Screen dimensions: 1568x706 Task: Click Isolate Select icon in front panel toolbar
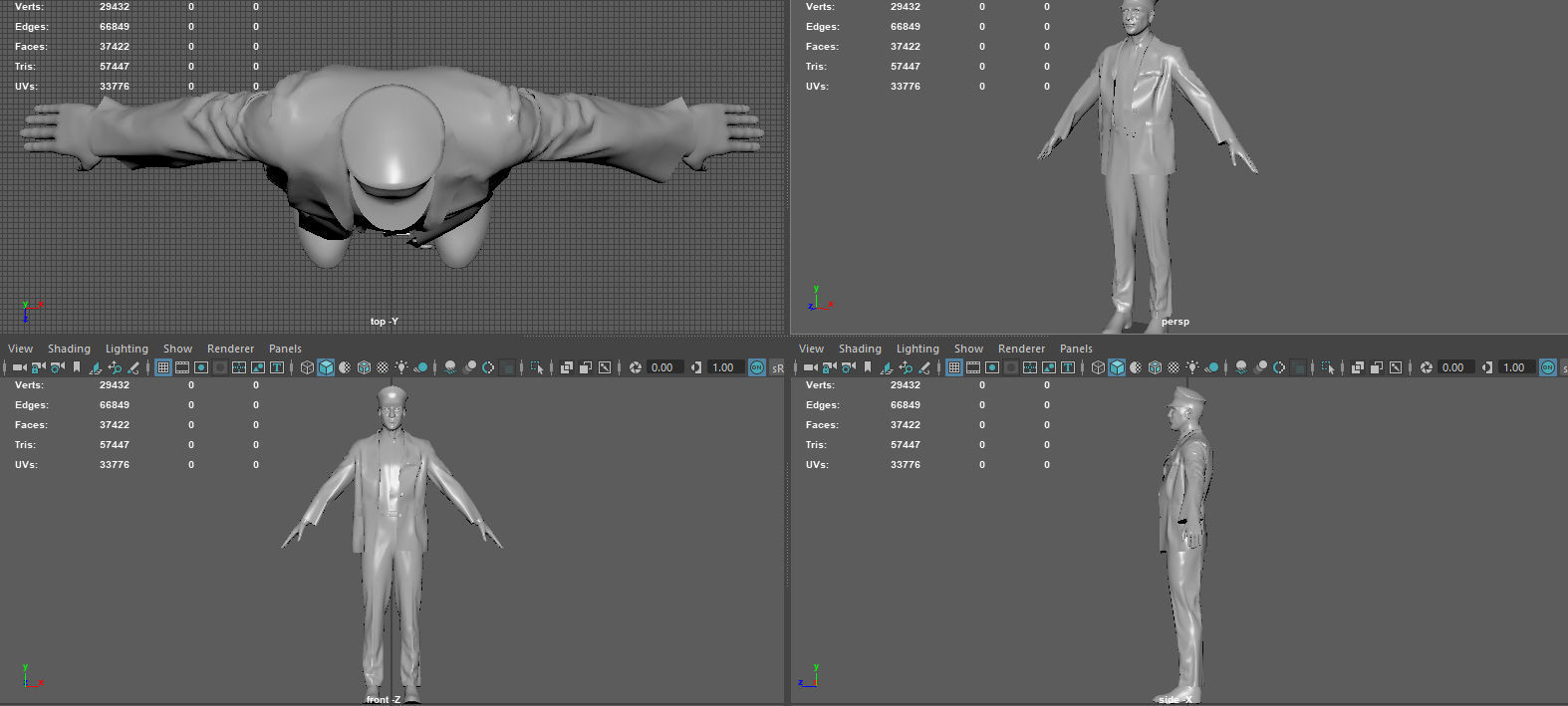click(x=537, y=367)
